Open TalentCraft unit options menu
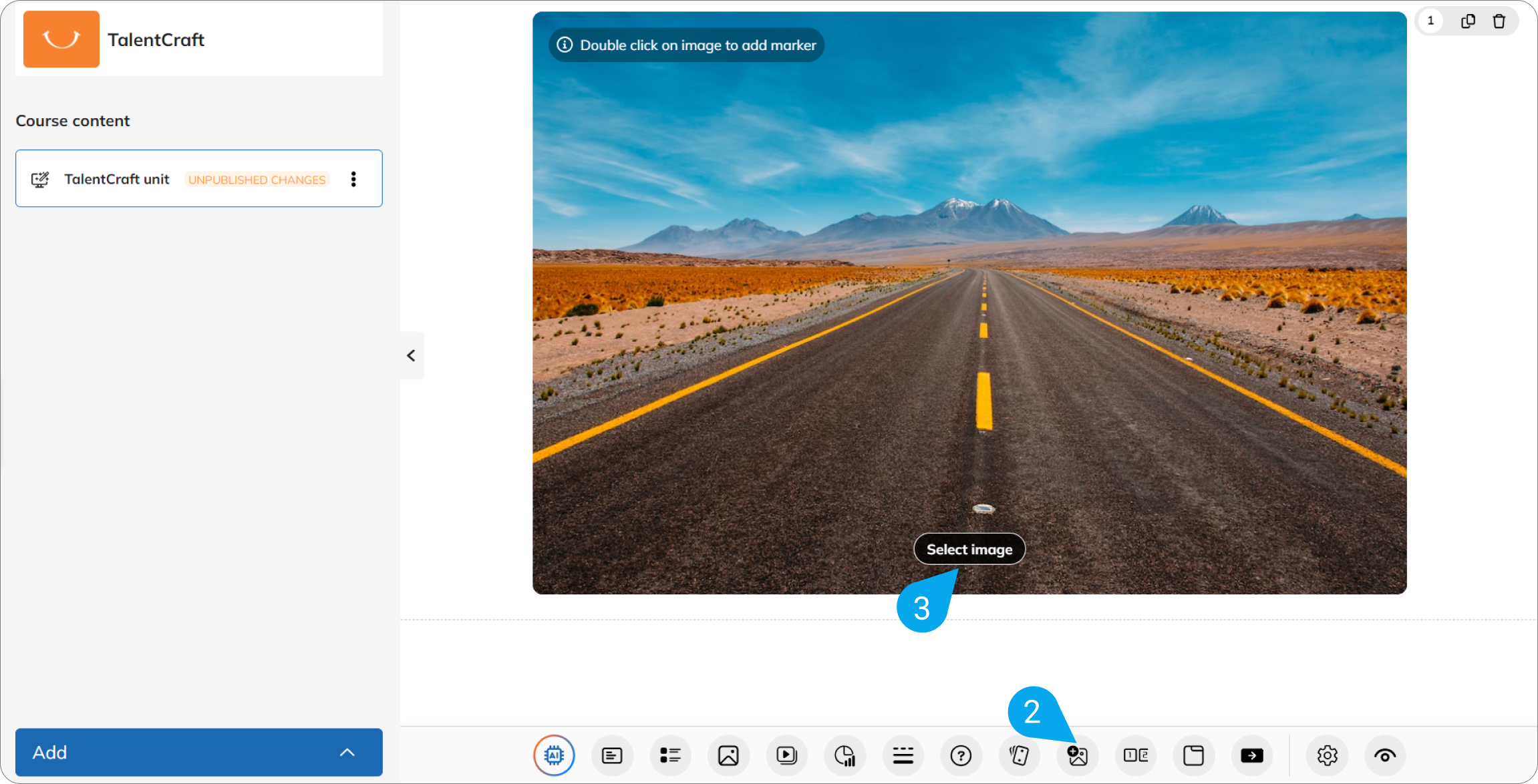This screenshot has width=1538, height=784. [353, 179]
